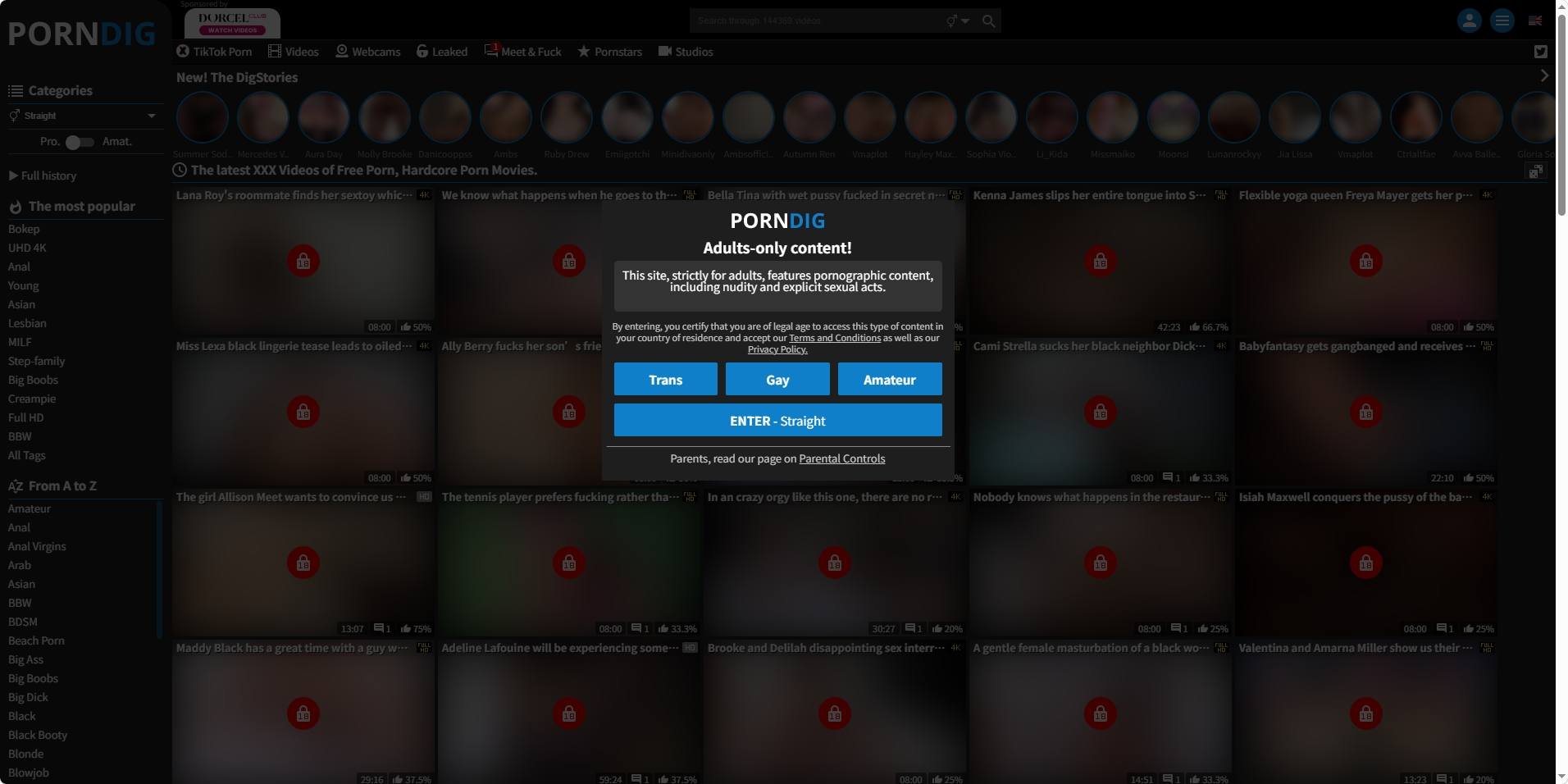This screenshot has width=1568, height=784.
Task: Click the lock icon on the Brooke and Delilah video
Action: coord(835,713)
